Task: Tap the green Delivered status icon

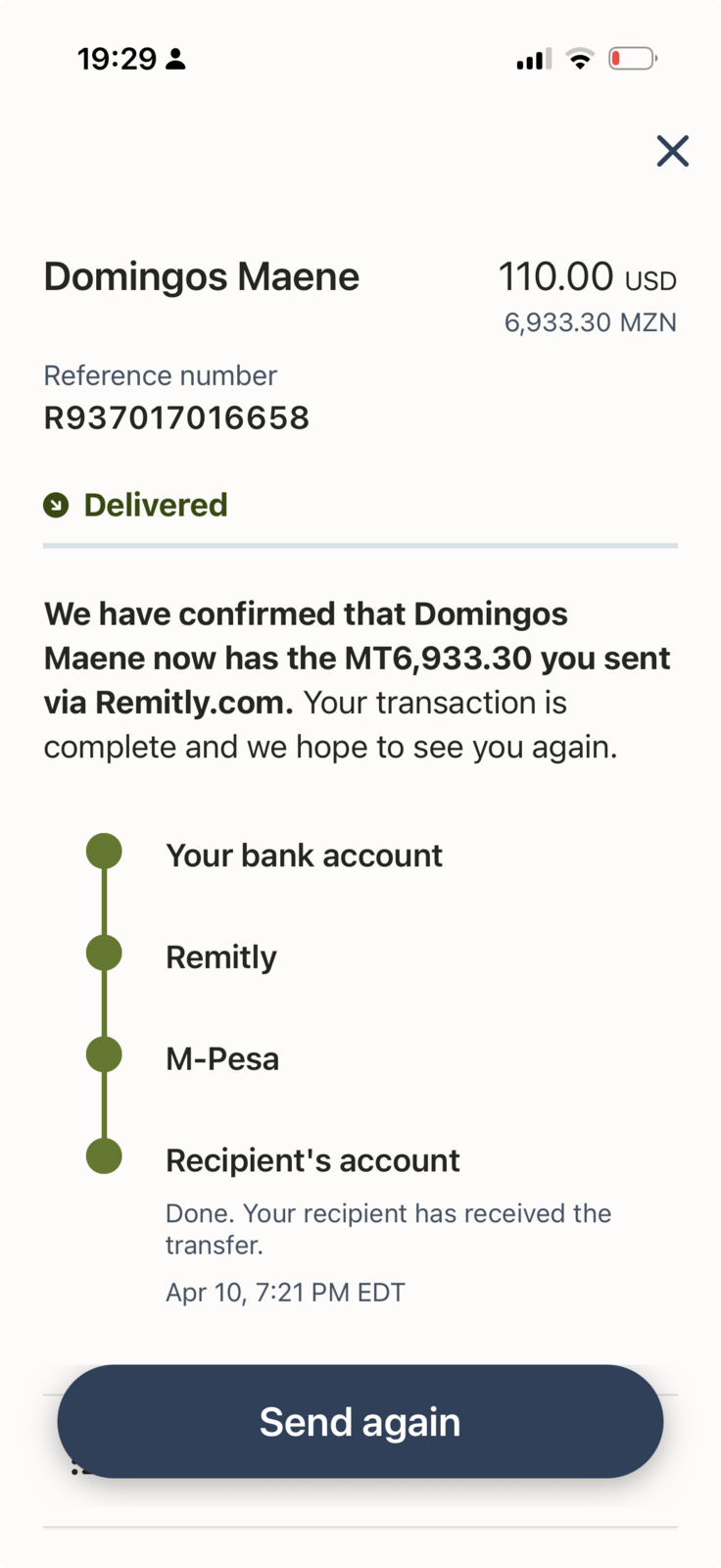Action: [x=56, y=506]
